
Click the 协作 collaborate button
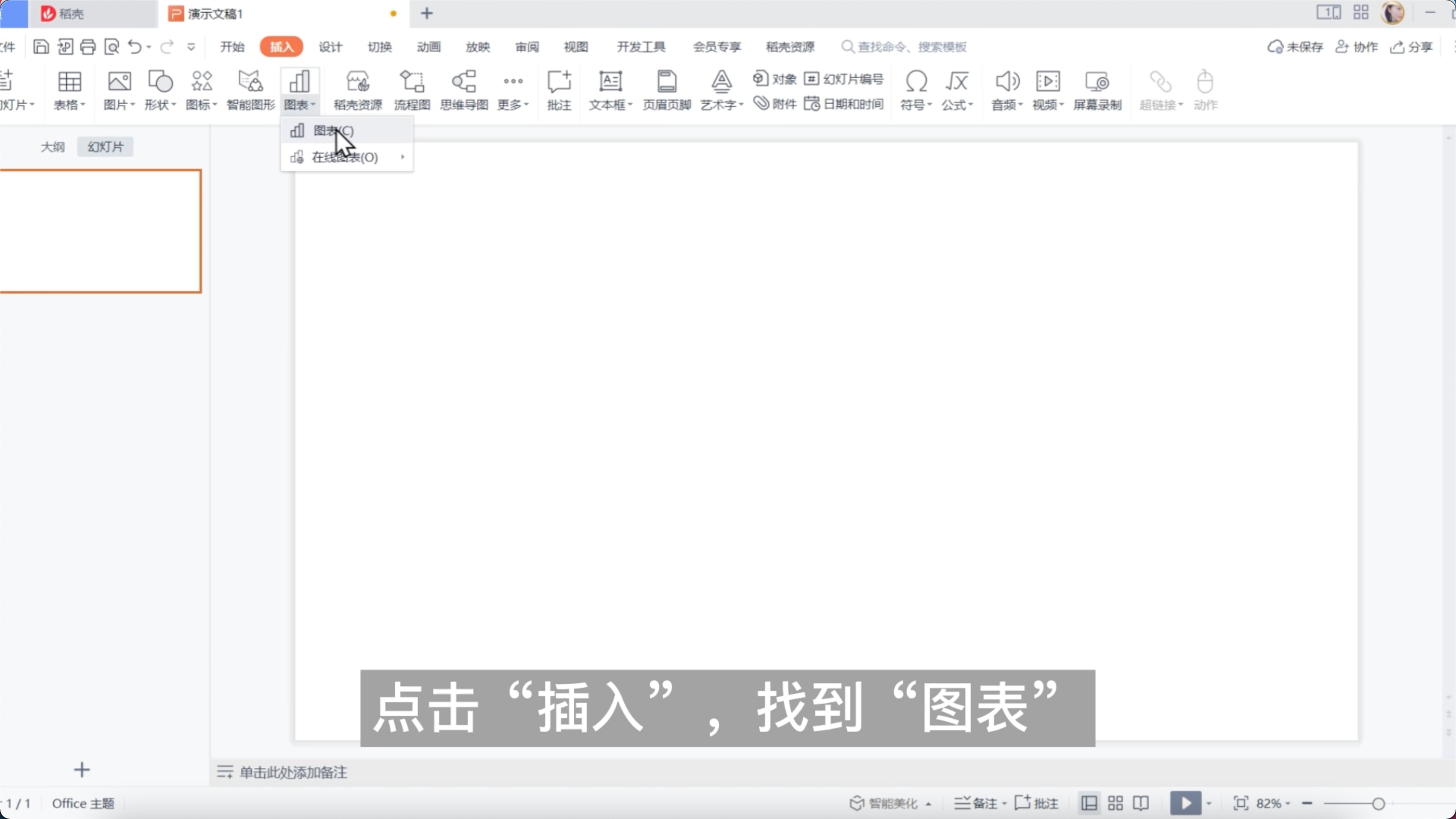[x=1356, y=47]
